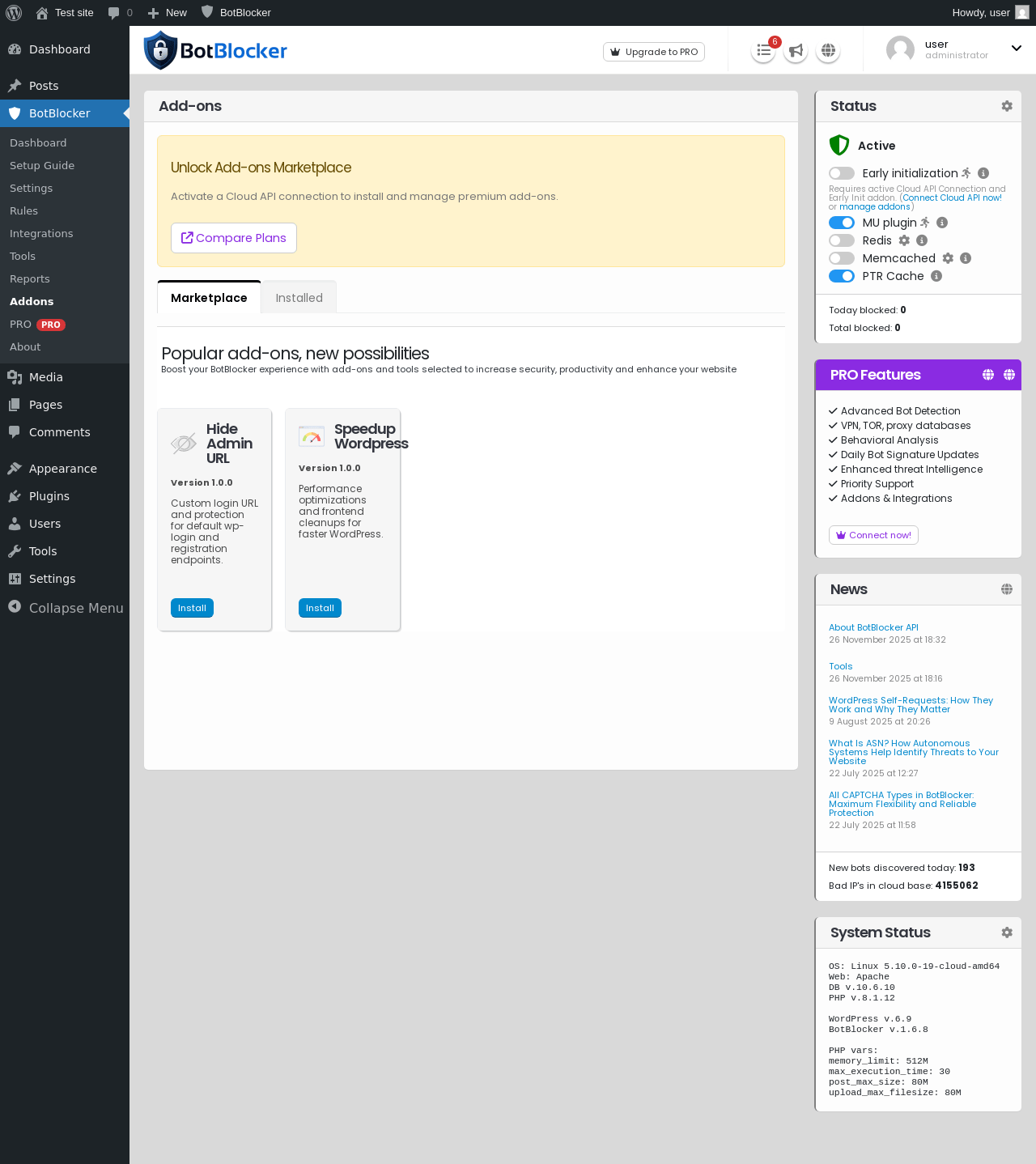
Task: Switch to the Installed tab
Action: tap(299, 298)
